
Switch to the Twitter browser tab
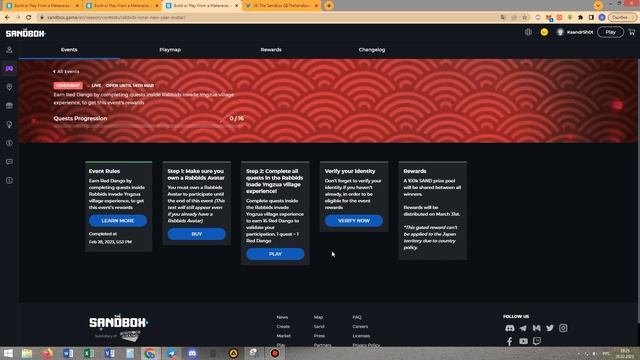tap(281, 6)
